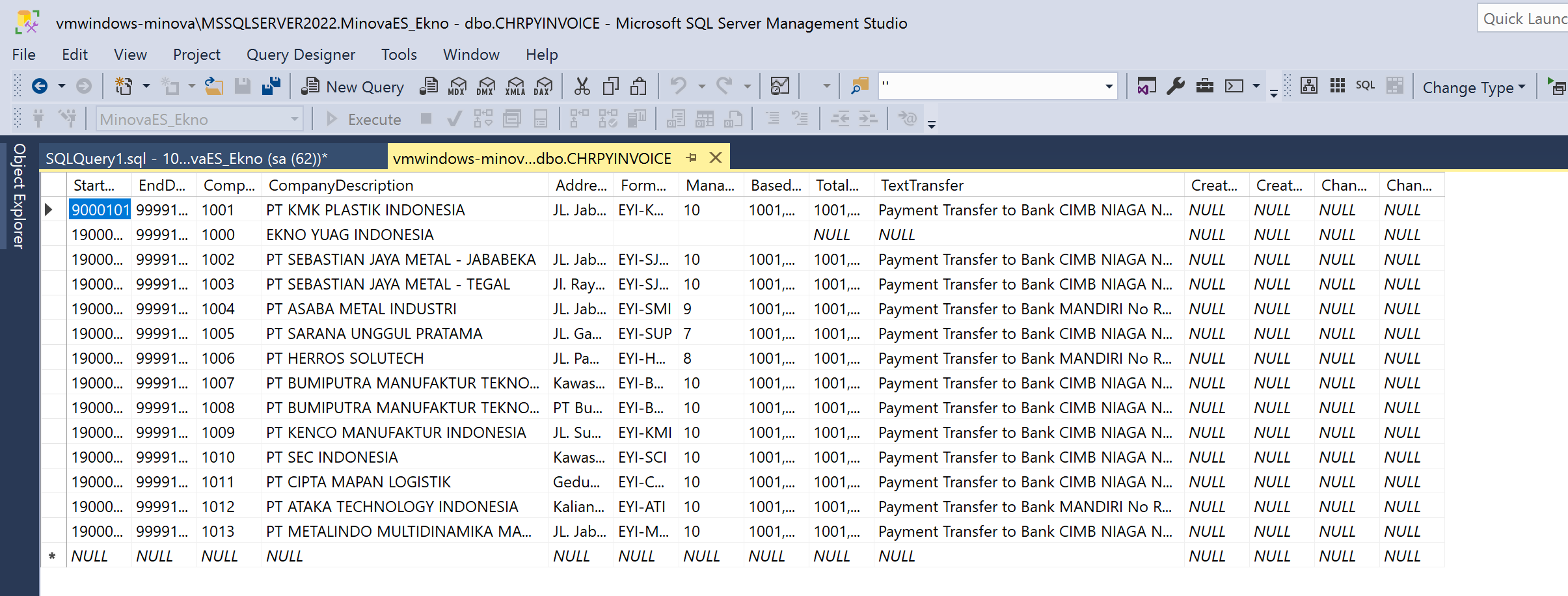Click inside the Find text field

990,86
